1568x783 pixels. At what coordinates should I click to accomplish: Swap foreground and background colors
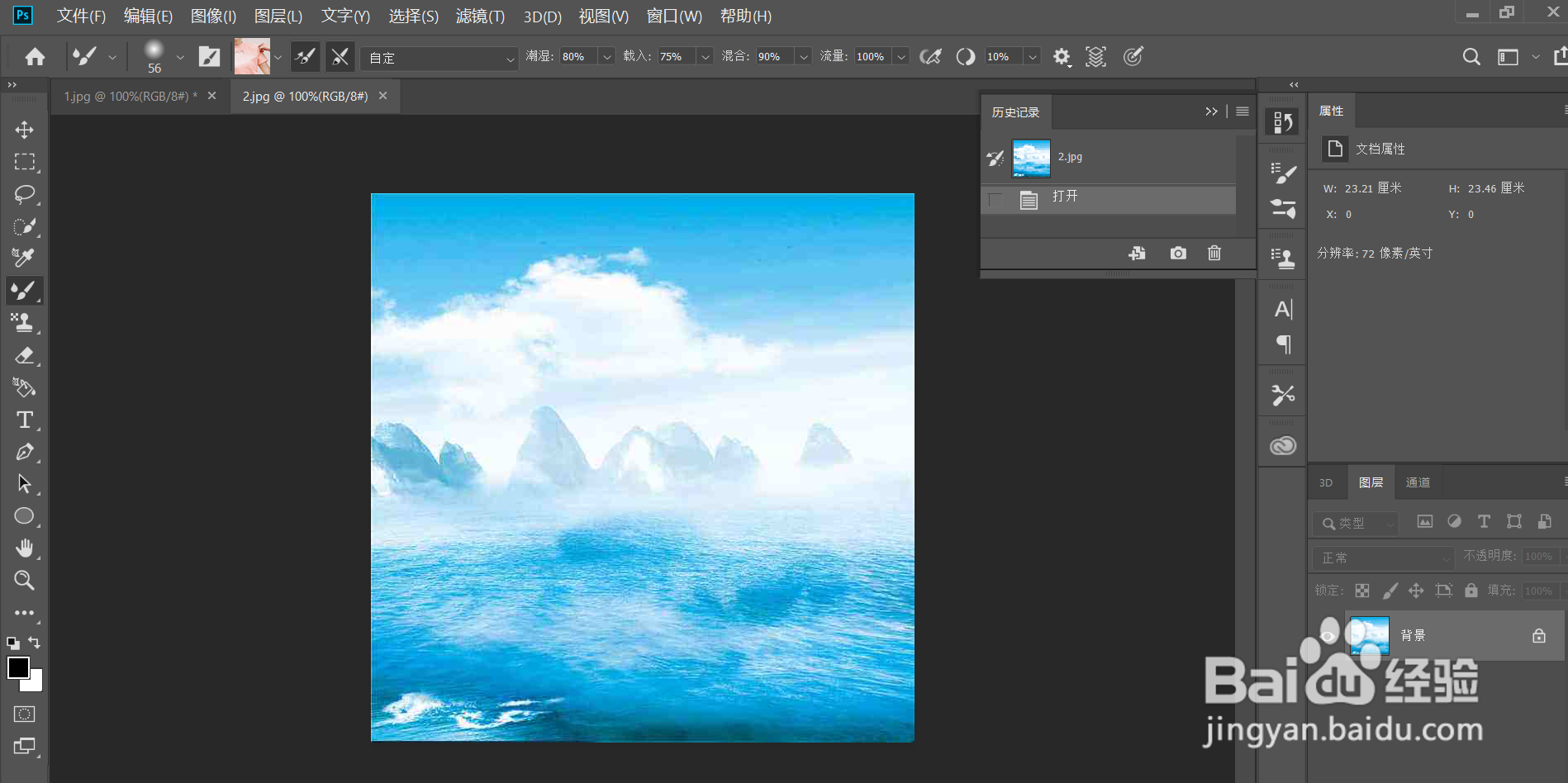[x=35, y=642]
